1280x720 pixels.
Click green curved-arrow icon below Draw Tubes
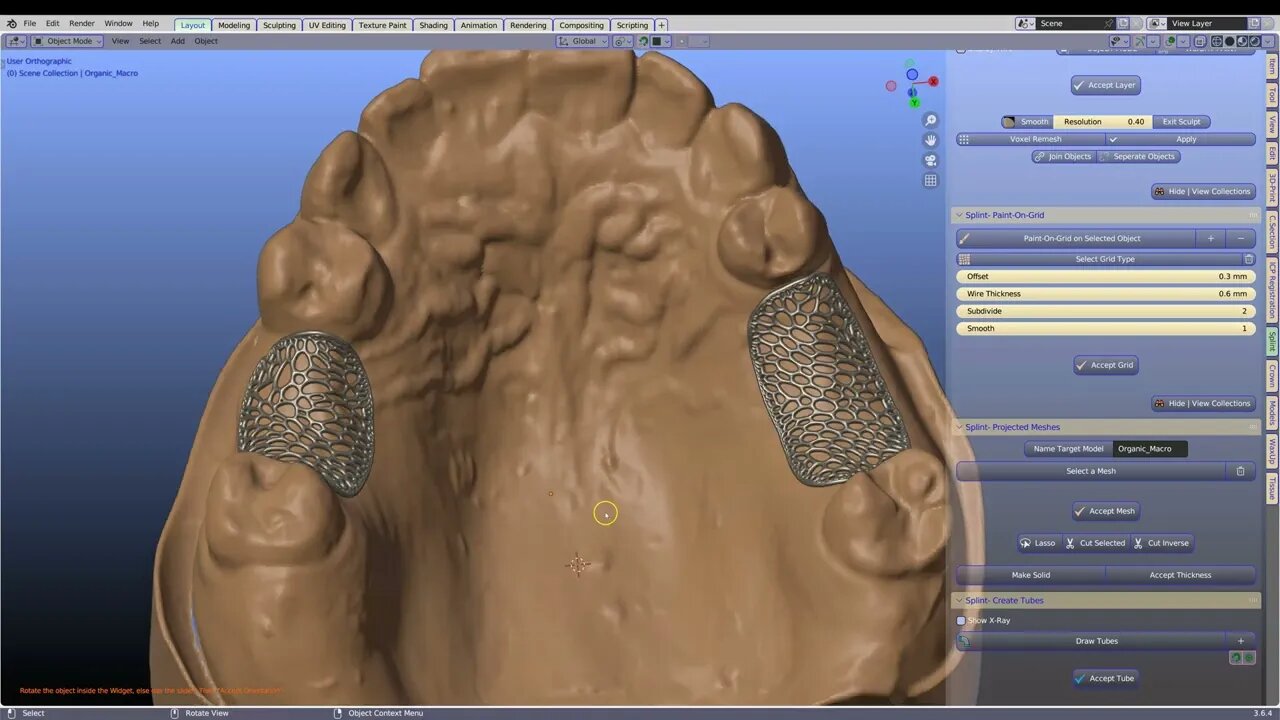[x=1236, y=658]
